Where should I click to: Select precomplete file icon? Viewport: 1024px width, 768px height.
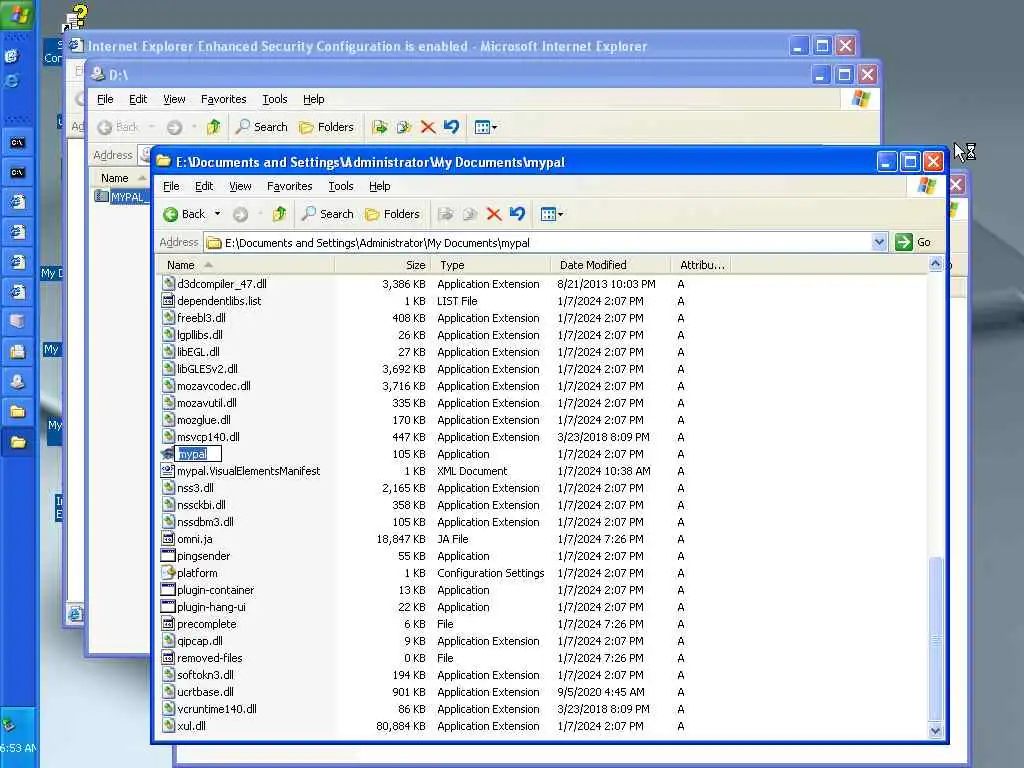click(x=168, y=624)
